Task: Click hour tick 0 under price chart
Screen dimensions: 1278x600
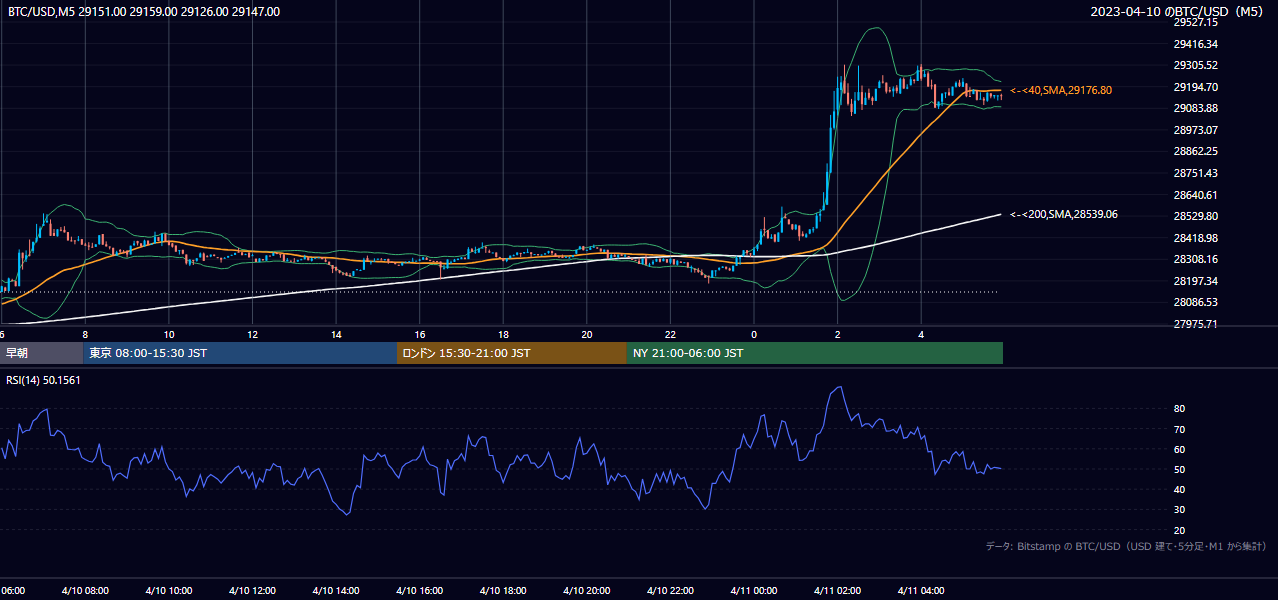Action: click(754, 335)
